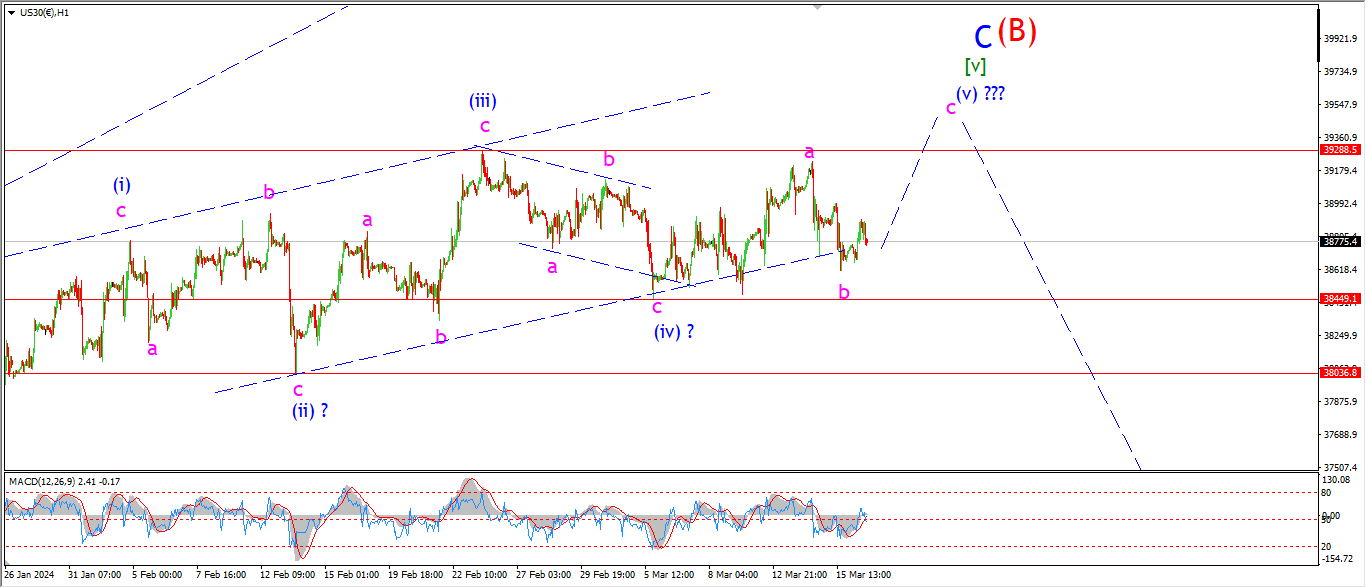Image resolution: width=1366 pixels, height=588 pixels.
Task: Click the blue (ii) ? wave label
Action: 310,410
